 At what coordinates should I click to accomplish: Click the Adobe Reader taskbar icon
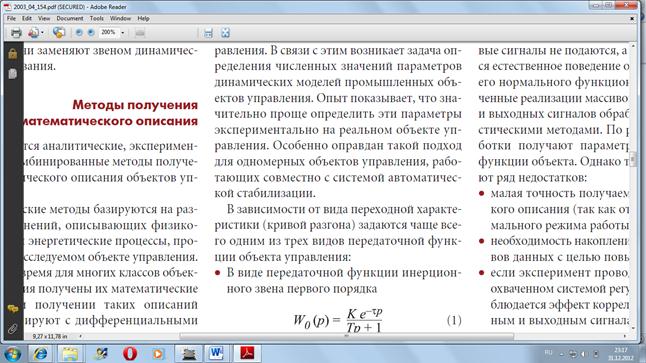coord(247,353)
